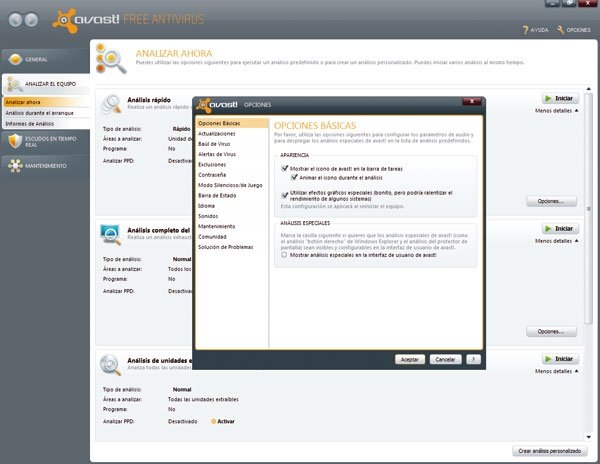Viewport: 600px width, 464px height.
Task: Click Aceptar button in Opciones dialog
Action: click(409, 360)
